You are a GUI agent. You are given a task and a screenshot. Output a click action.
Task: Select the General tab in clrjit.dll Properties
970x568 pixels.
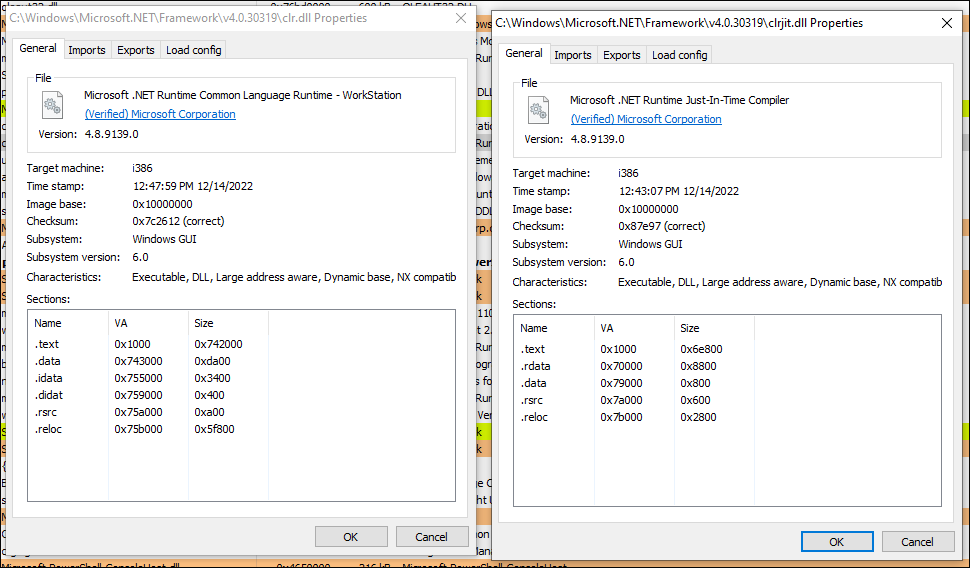524,53
